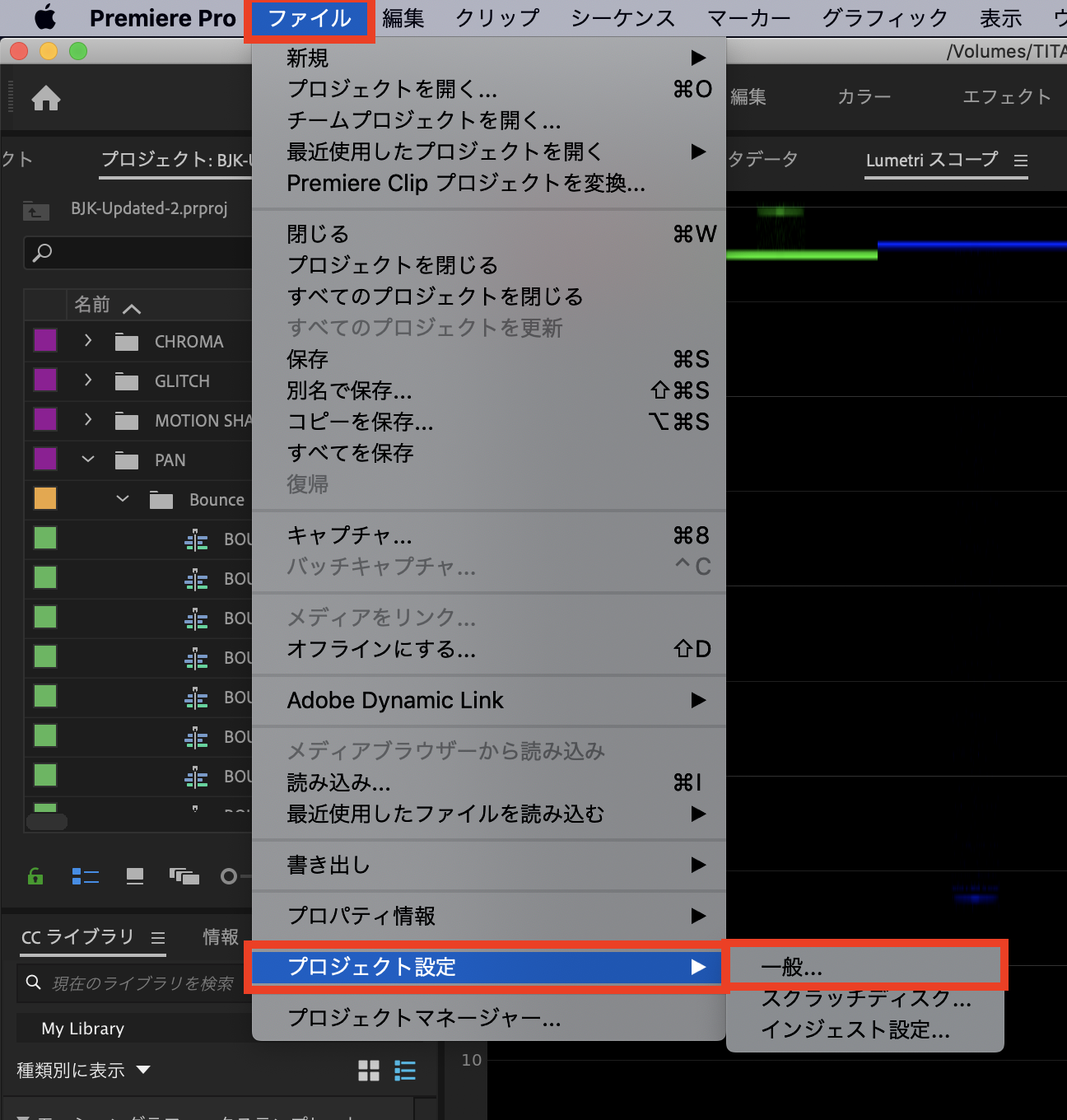
Task: Choose スクラッチディスク... from the submenu
Action: 865,998
